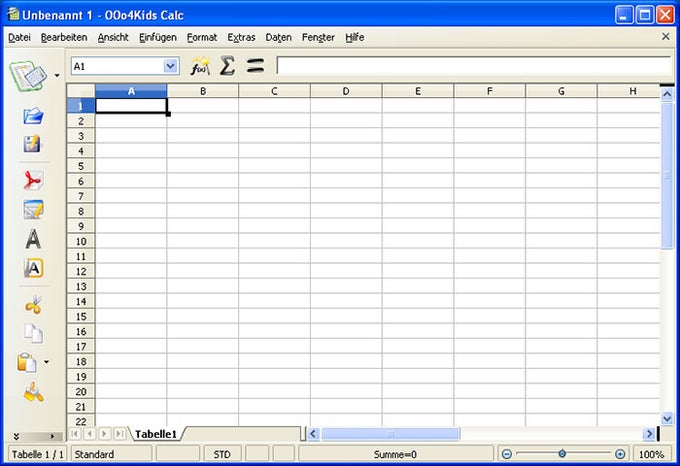Expand the toolbar overflow double chevron
The height and width of the screenshot is (466, 680).
(16, 436)
